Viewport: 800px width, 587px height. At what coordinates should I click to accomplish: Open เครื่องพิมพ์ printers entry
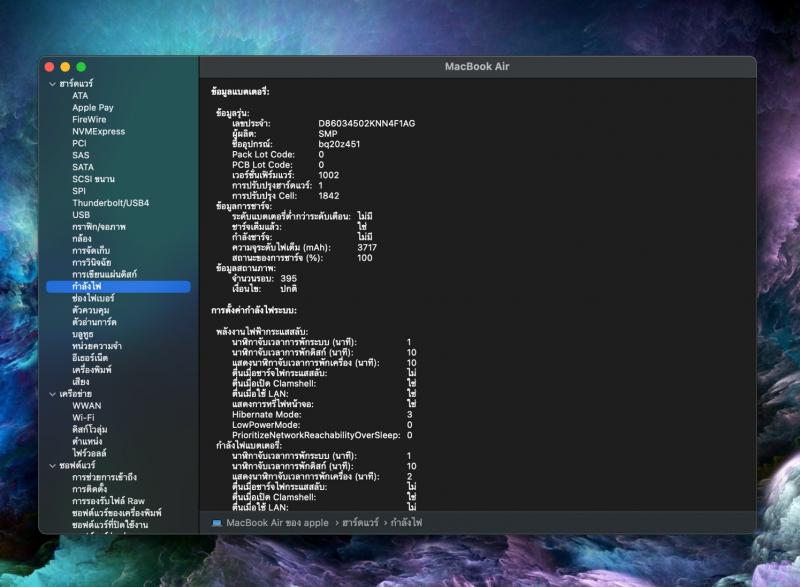point(92,370)
